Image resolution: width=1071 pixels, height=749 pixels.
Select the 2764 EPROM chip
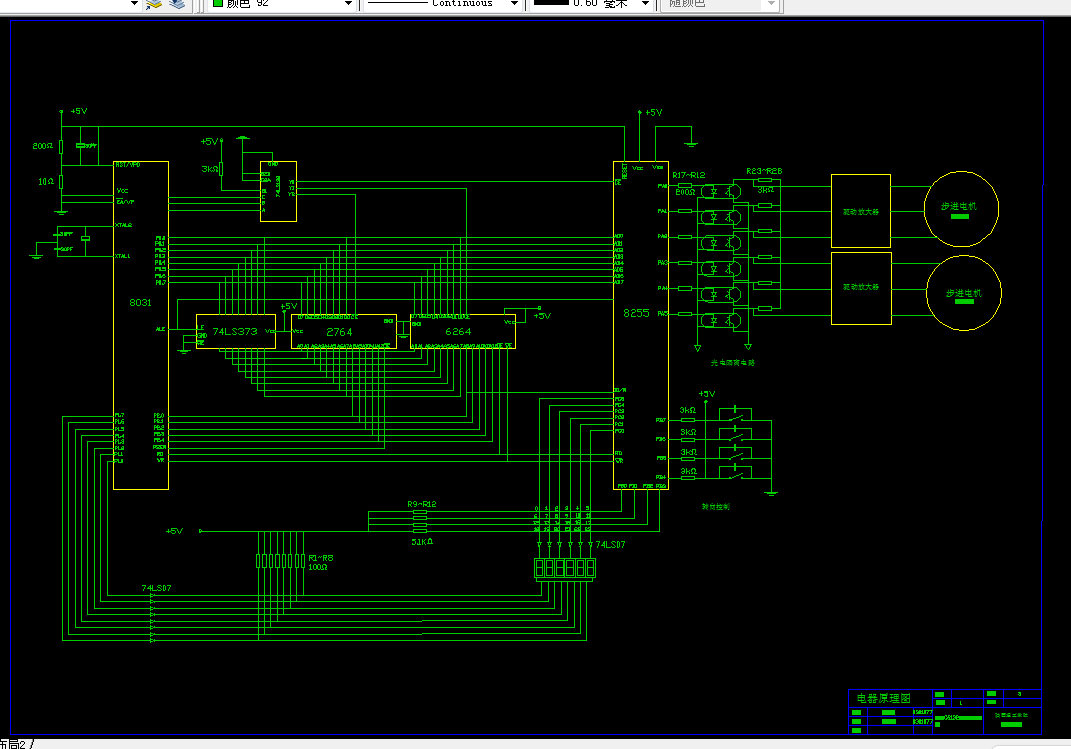point(344,332)
